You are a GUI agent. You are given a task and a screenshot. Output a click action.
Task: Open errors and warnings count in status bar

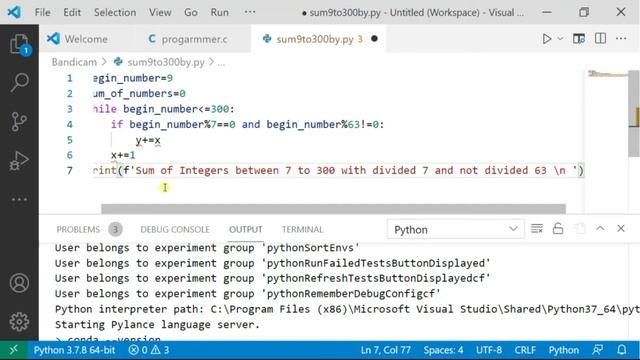[x=149, y=350]
